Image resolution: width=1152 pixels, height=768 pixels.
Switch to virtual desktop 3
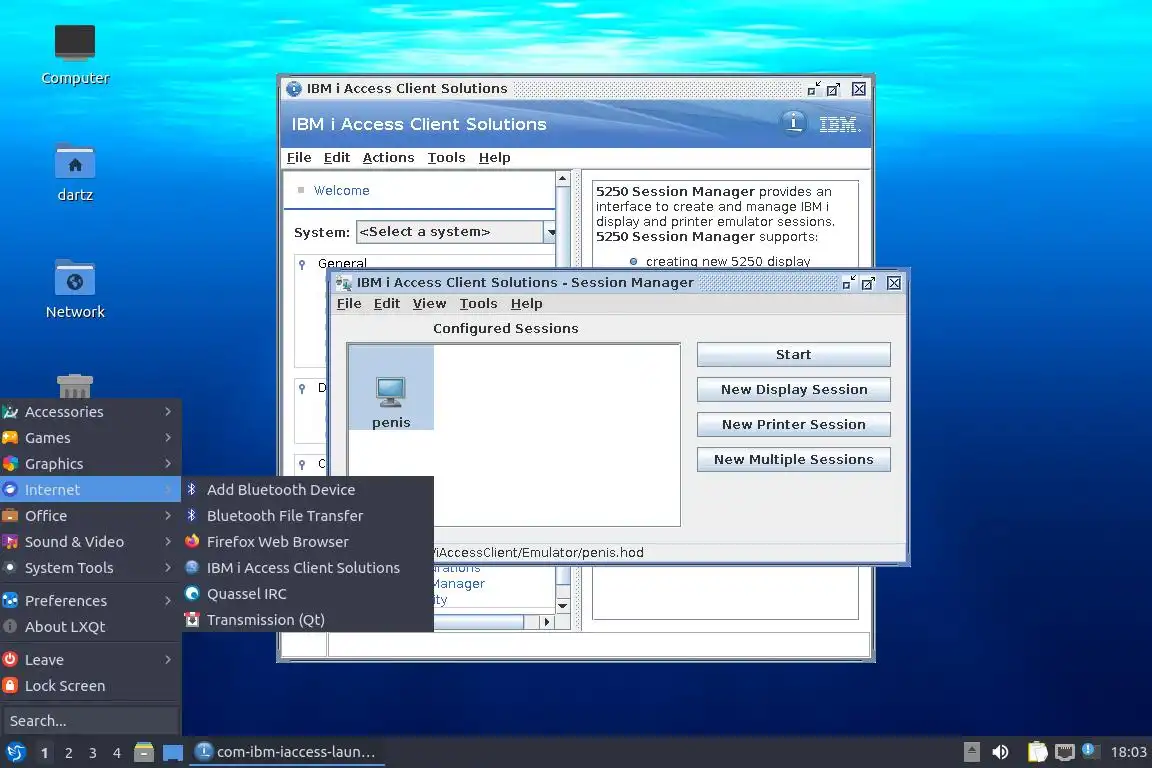click(x=93, y=753)
